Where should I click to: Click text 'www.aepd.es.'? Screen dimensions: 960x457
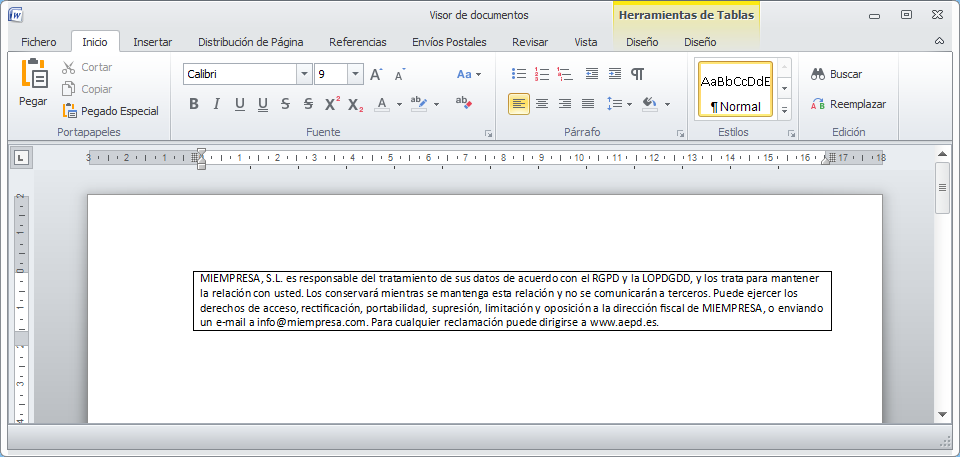pyautogui.click(x=624, y=322)
